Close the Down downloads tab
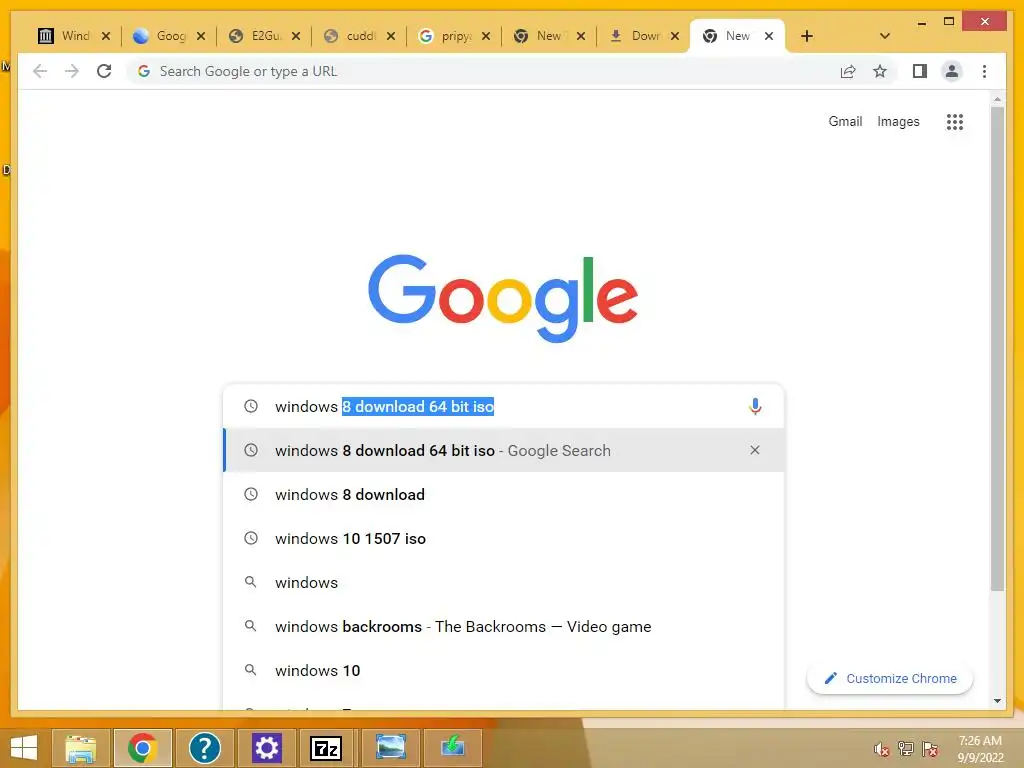Image resolution: width=1024 pixels, height=768 pixels. pyautogui.click(x=675, y=36)
